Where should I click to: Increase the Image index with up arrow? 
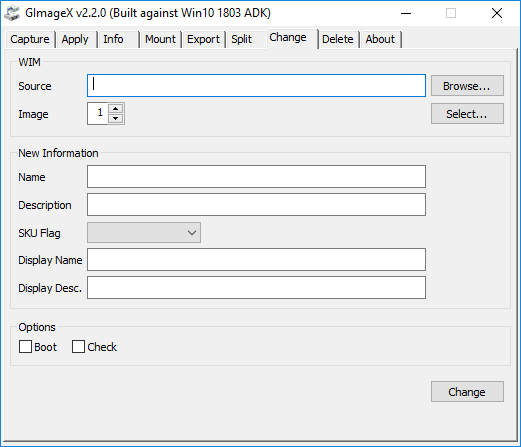coord(116,109)
